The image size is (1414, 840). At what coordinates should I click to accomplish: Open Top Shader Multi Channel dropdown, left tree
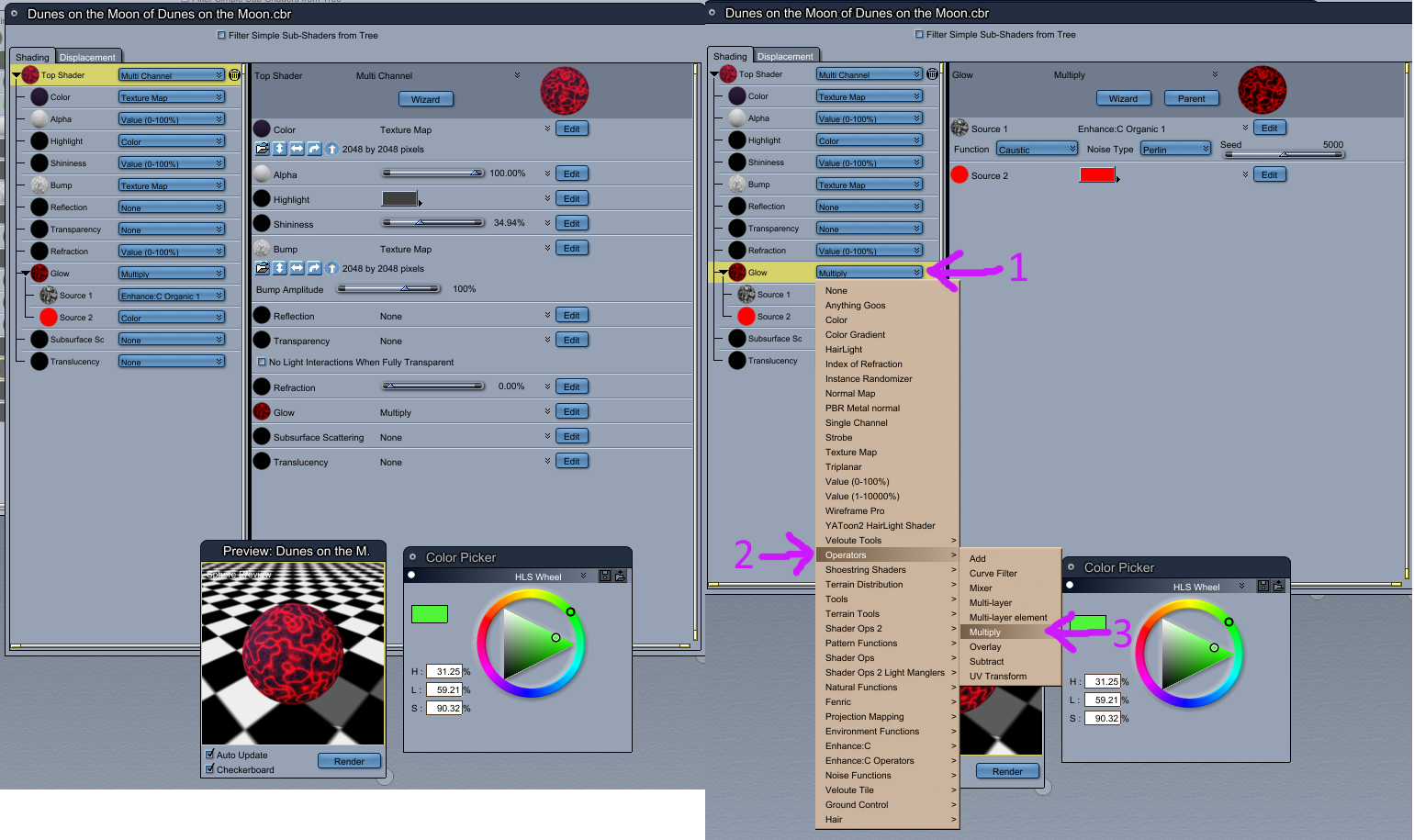(x=172, y=75)
